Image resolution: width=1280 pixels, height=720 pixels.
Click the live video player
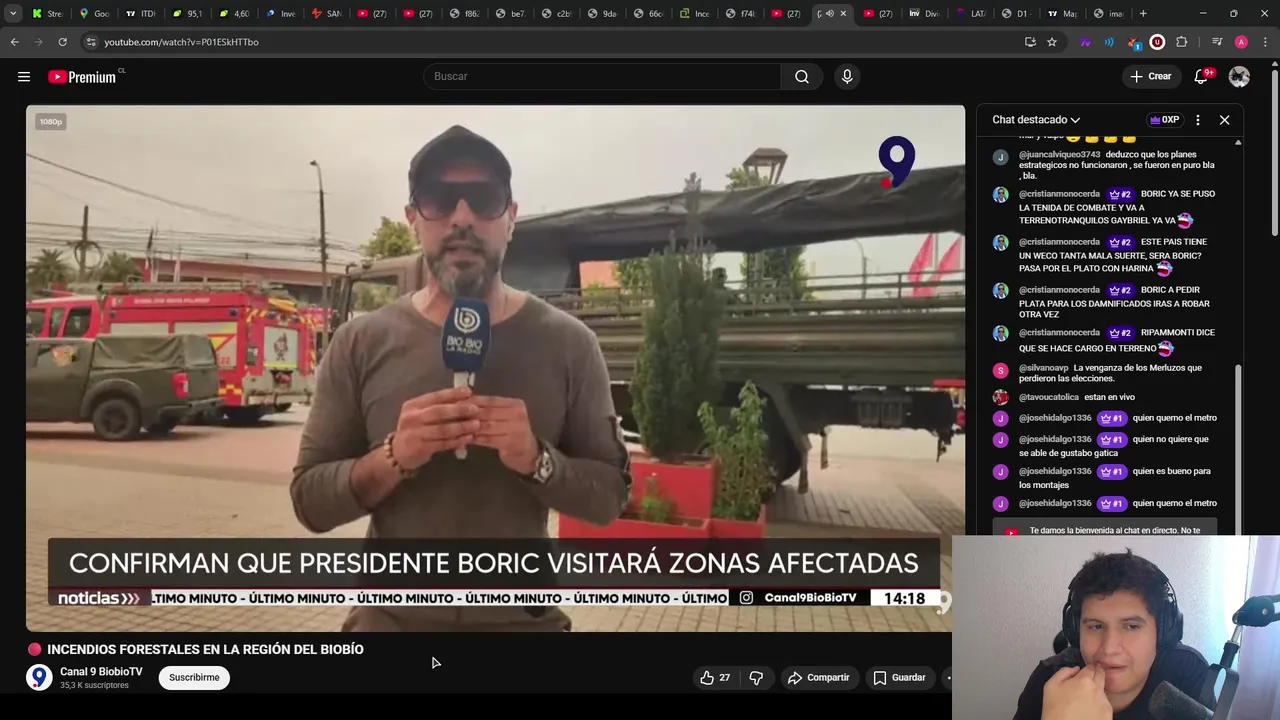click(x=495, y=368)
